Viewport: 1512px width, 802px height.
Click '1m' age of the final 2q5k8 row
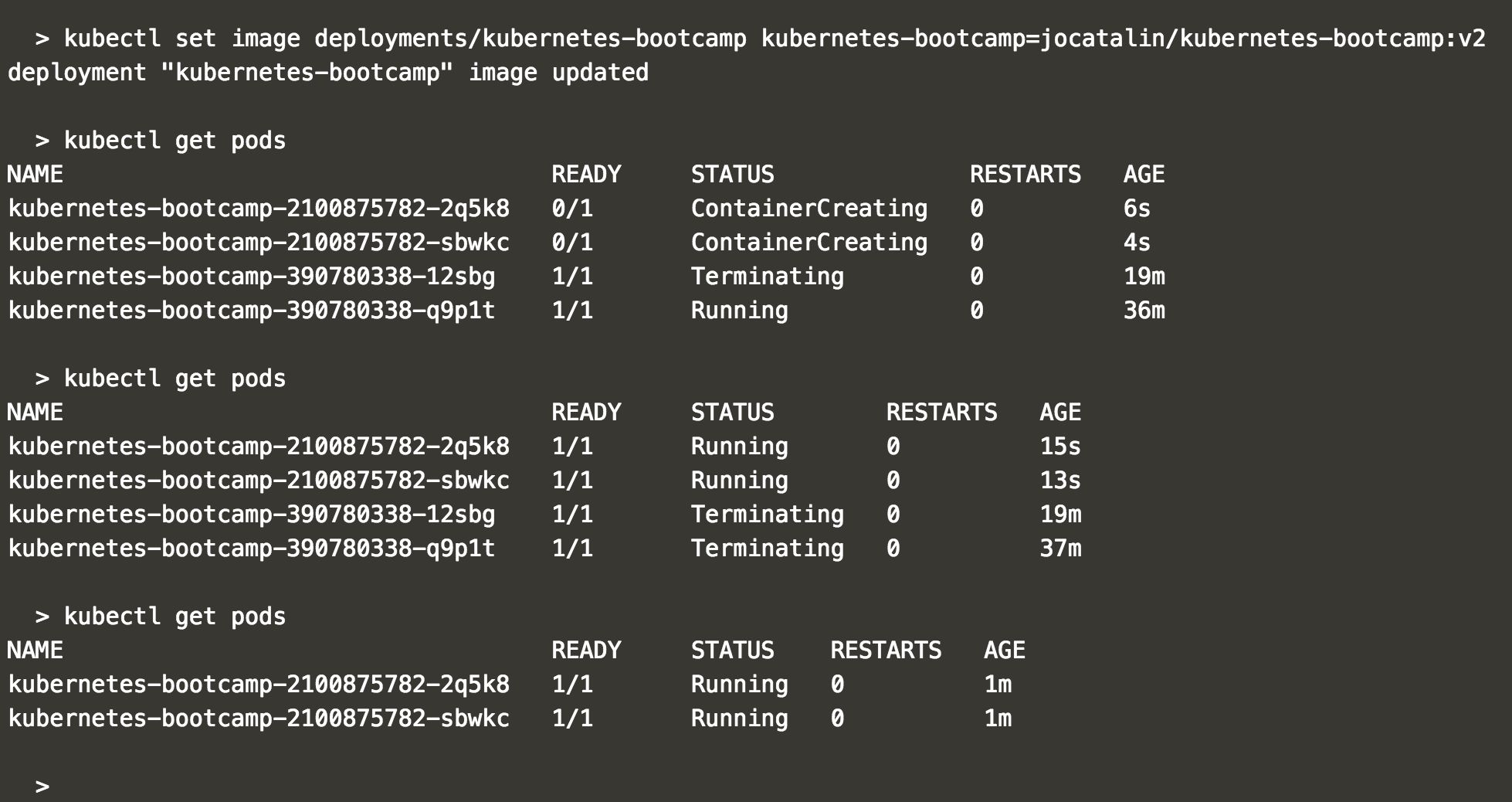(998, 685)
